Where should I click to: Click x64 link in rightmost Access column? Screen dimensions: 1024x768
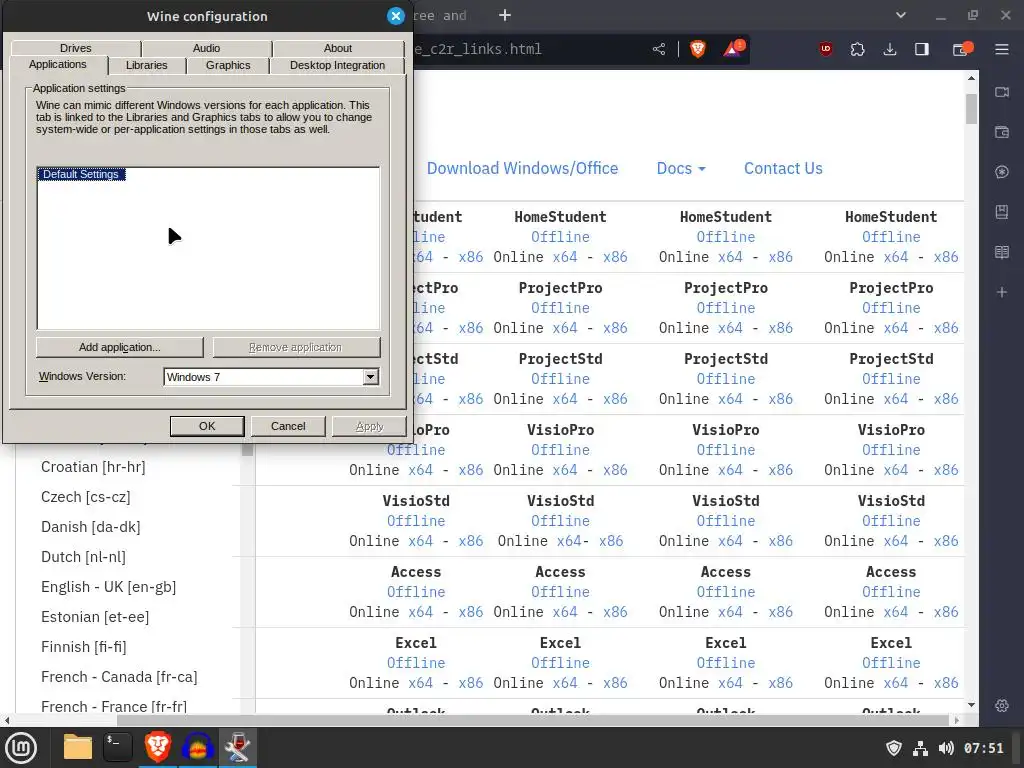pyautogui.click(x=895, y=612)
